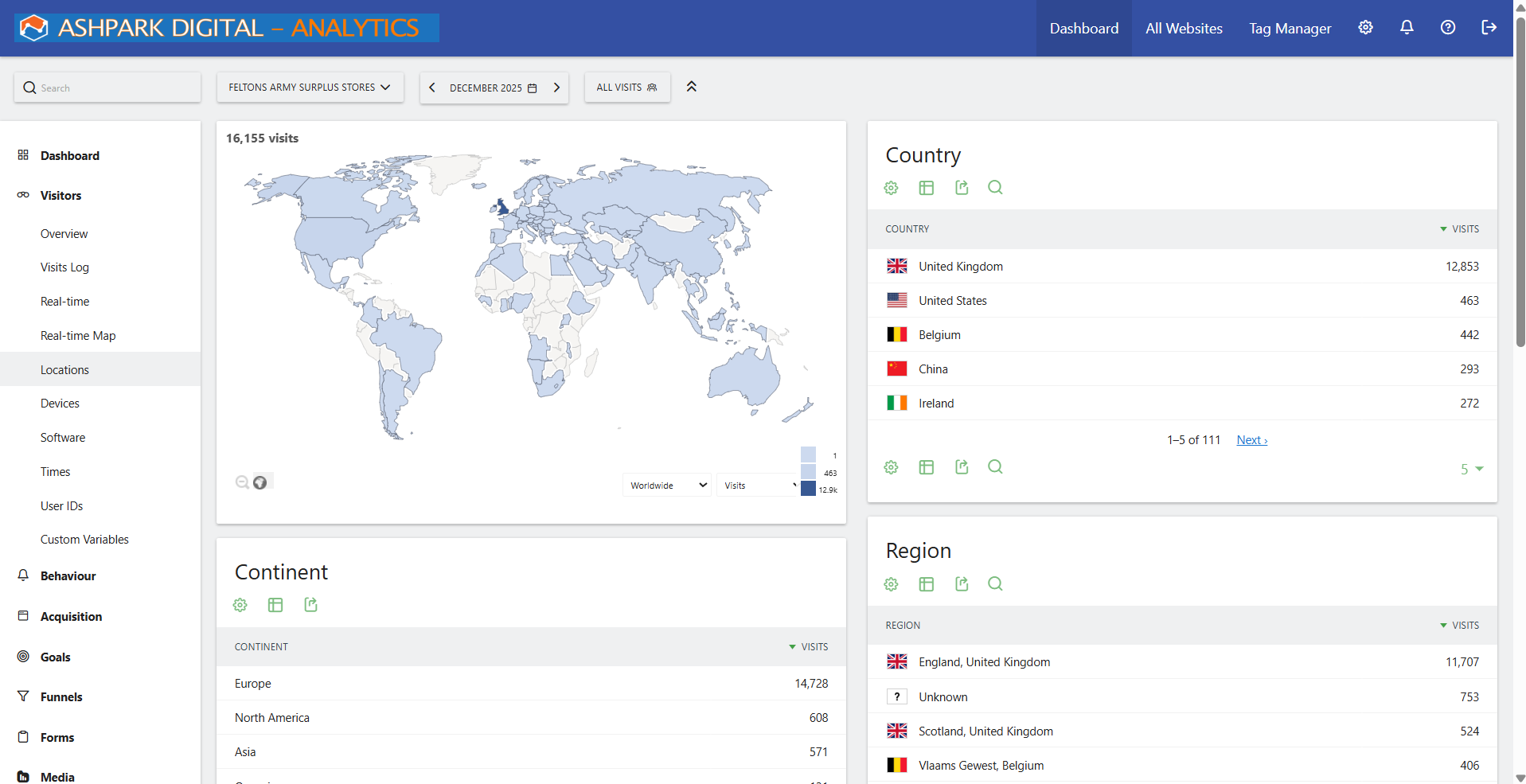Click the sidebar search field
Viewport: 1526px width, 784px height.
107,88
